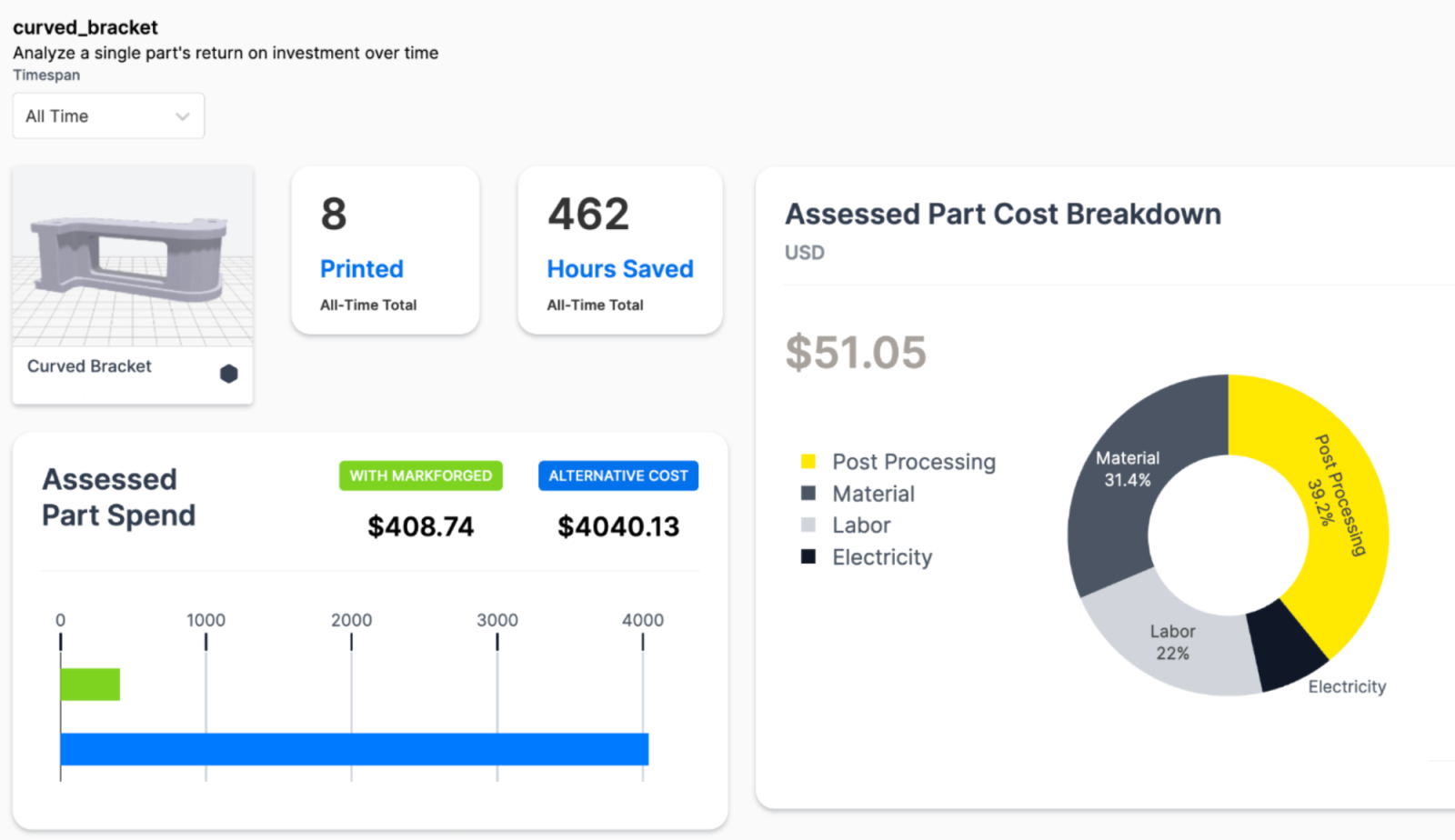Toggle the Post Processing legend entry visibility
1455x840 pixels.
pyautogui.click(x=913, y=461)
